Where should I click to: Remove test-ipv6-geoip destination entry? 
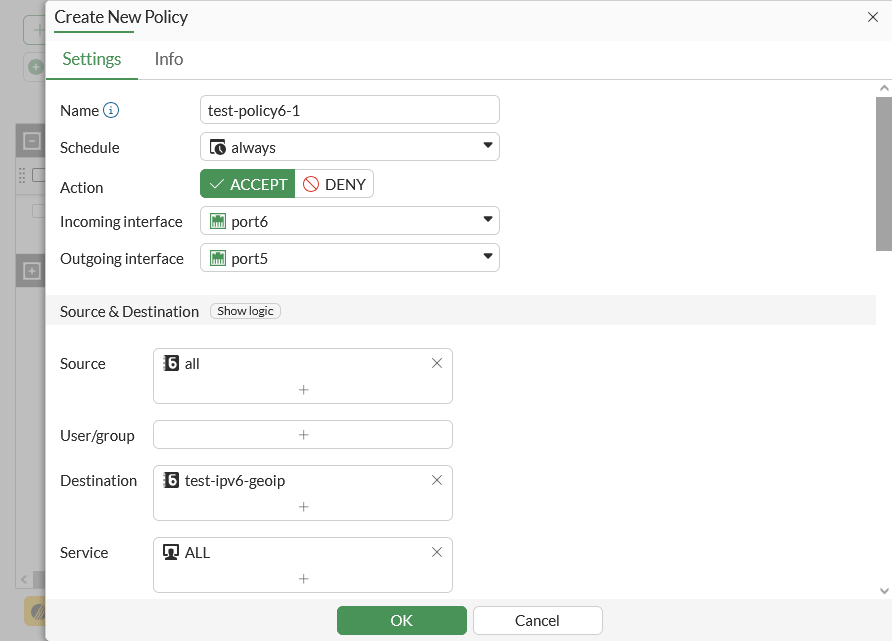436,480
